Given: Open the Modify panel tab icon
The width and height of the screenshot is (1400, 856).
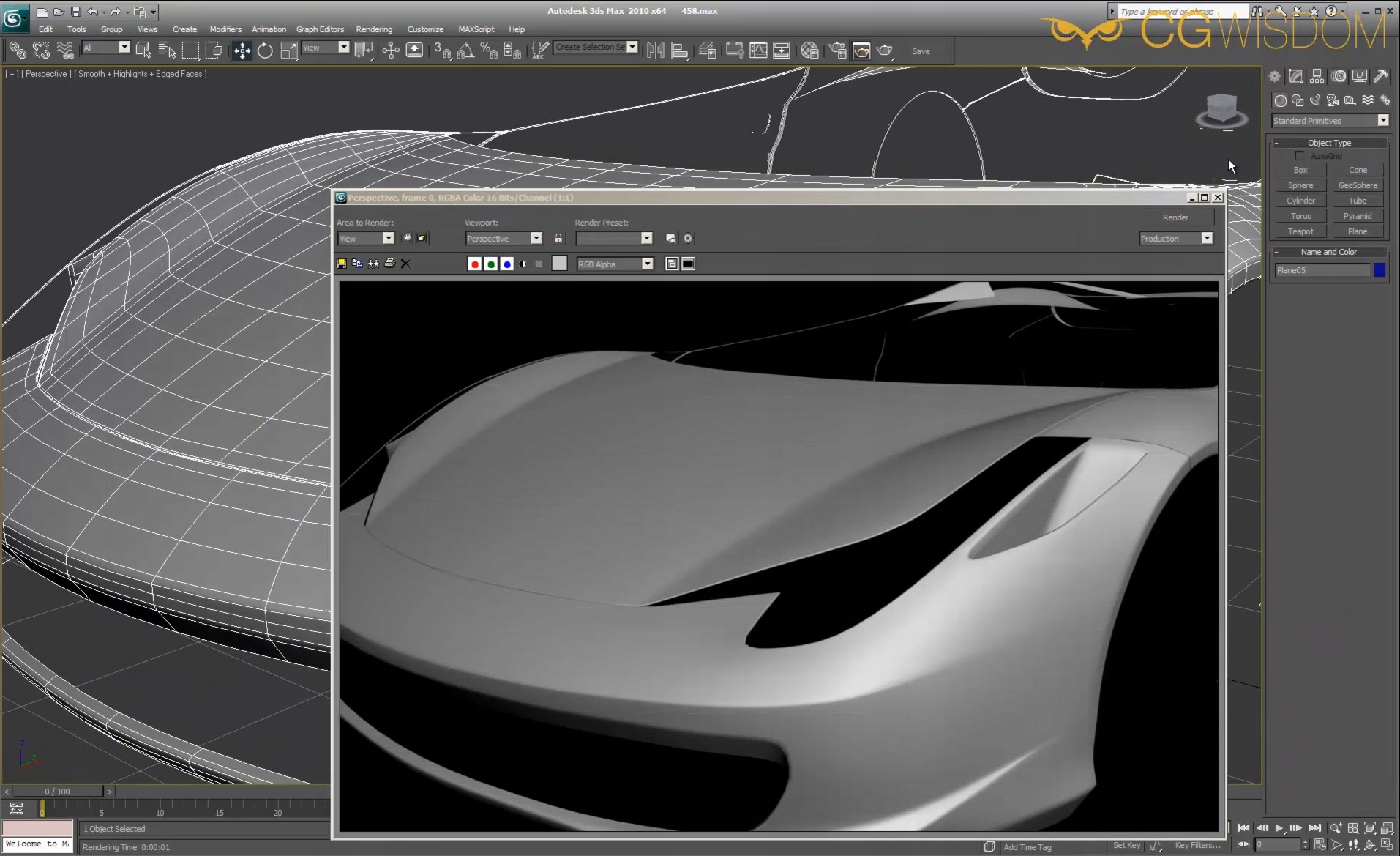Looking at the screenshot, I should [x=1295, y=76].
